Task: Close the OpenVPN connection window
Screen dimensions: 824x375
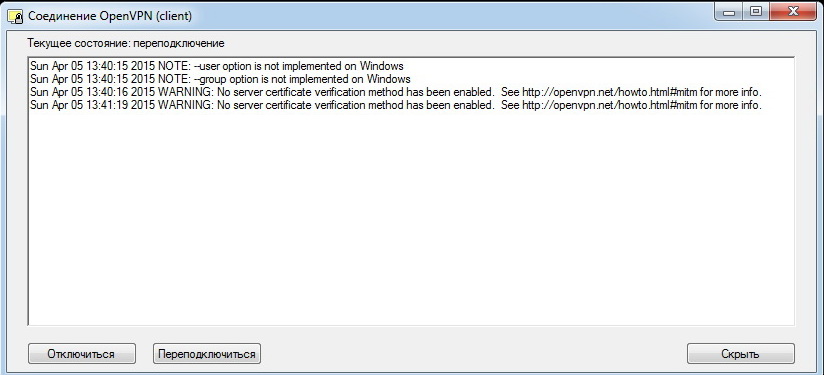Action: (791, 12)
